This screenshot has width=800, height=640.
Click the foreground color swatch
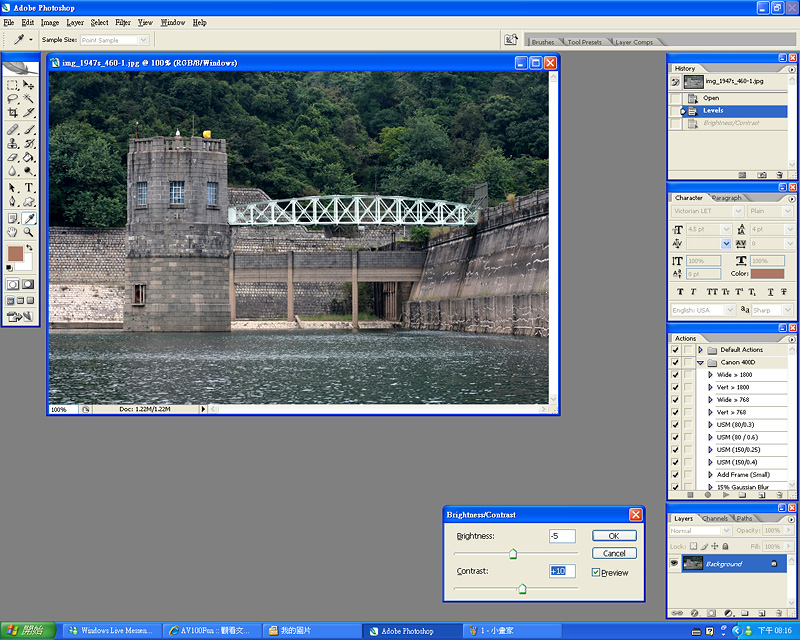pos(15,254)
